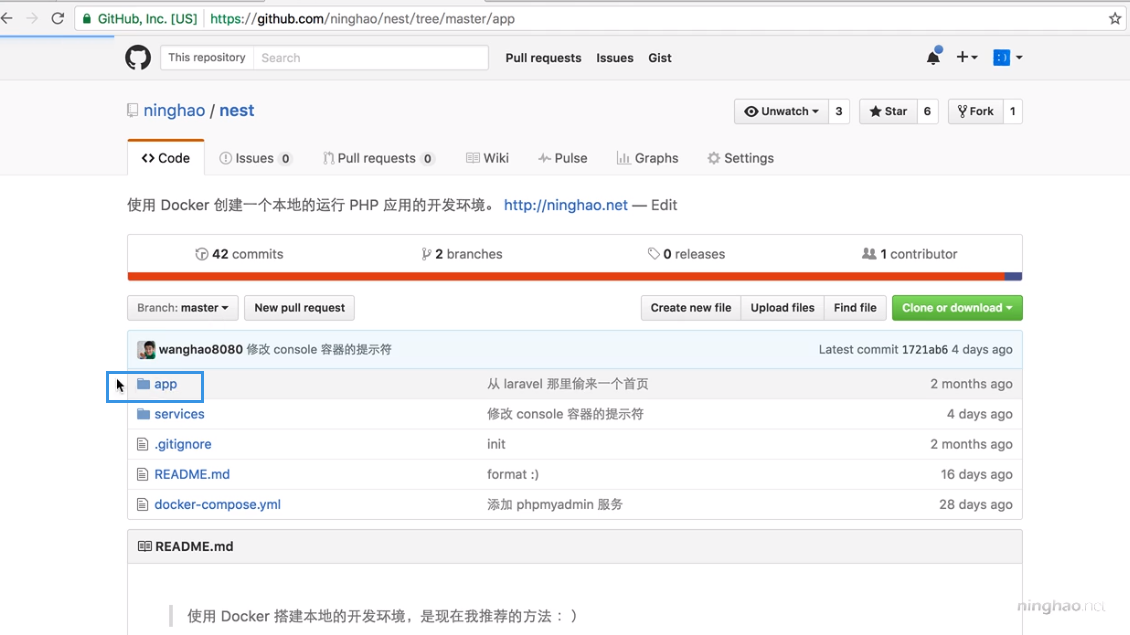Open Gist in top navigation
This screenshot has width=1130, height=635.
click(x=659, y=58)
